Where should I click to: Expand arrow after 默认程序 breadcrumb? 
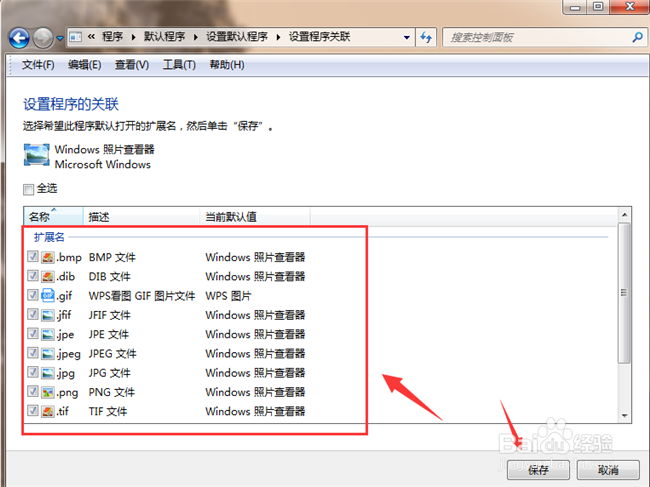[196, 37]
